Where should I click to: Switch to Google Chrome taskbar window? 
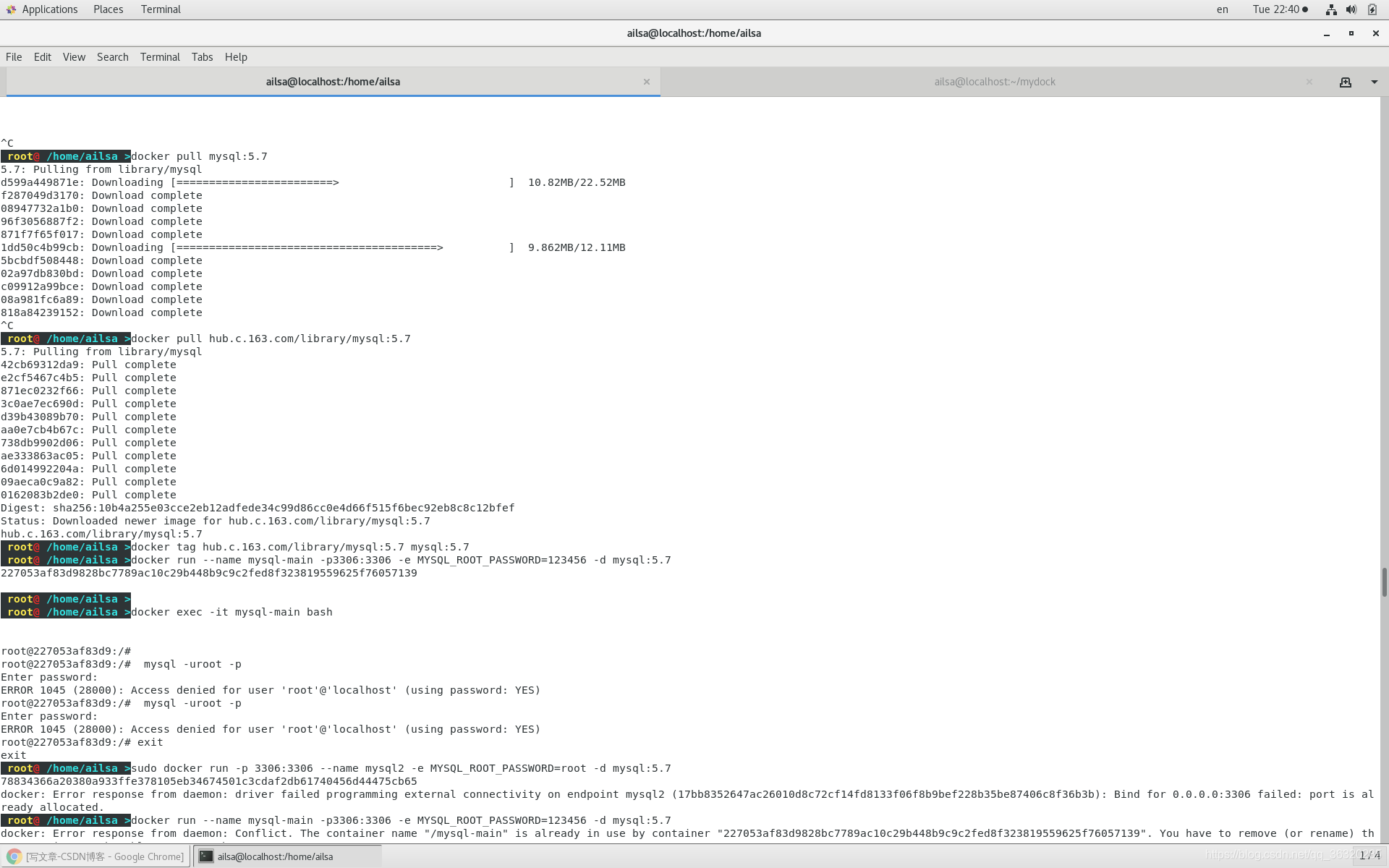pyautogui.click(x=96, y=856)
